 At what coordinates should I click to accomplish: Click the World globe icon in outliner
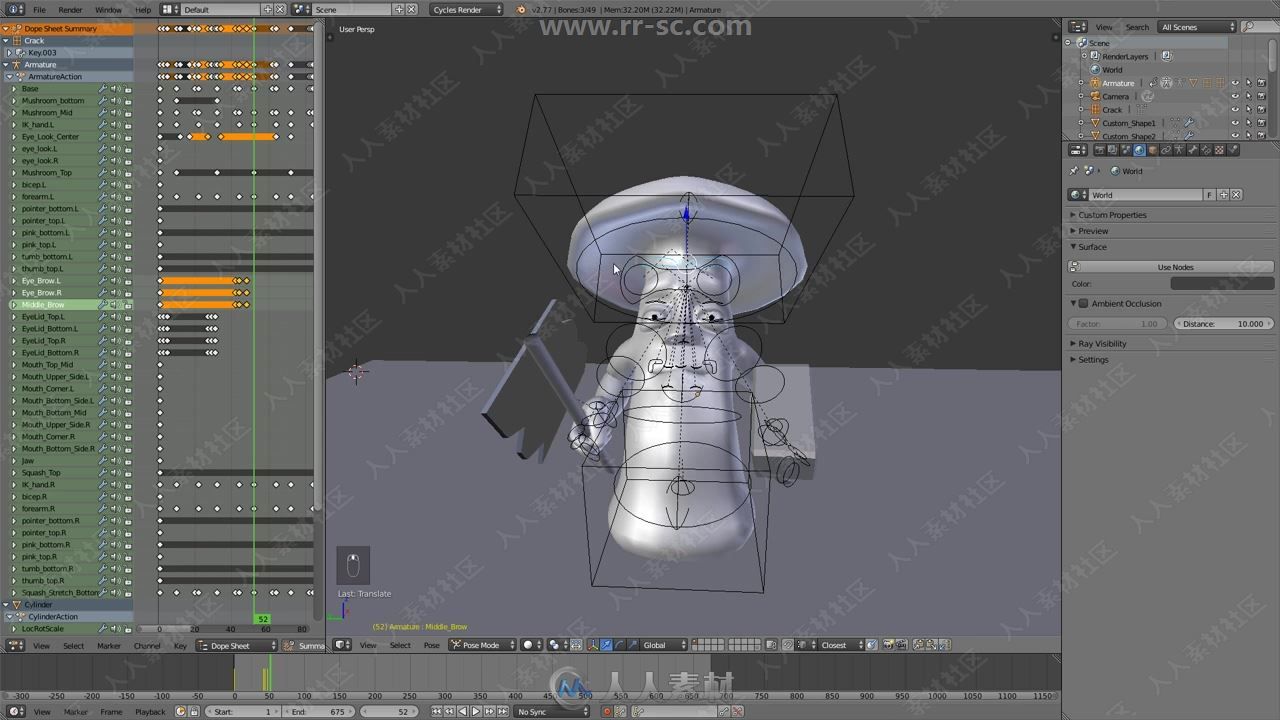coord(1095,70)
